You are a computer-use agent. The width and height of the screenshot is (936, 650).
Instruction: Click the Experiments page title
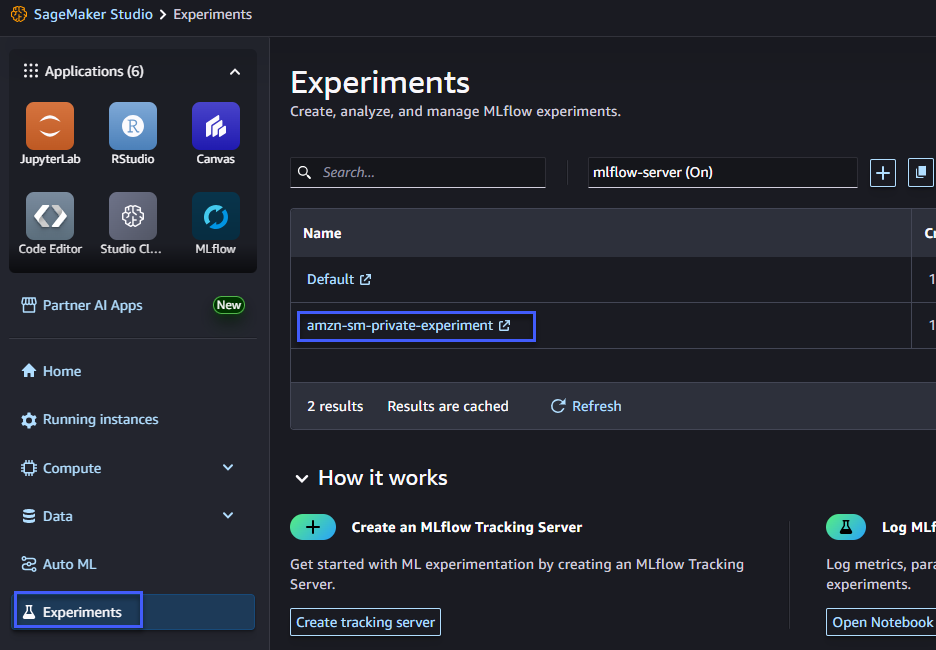pos(380,82)
